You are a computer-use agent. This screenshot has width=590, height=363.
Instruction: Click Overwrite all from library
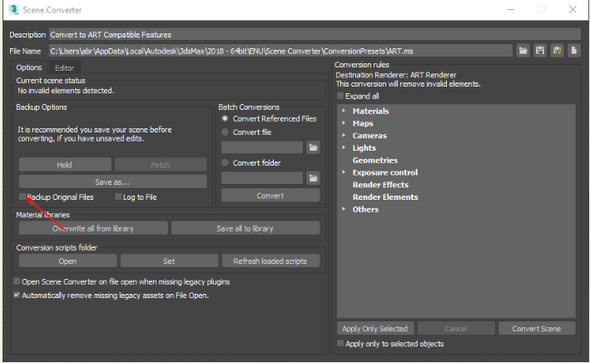click(93, 228)
